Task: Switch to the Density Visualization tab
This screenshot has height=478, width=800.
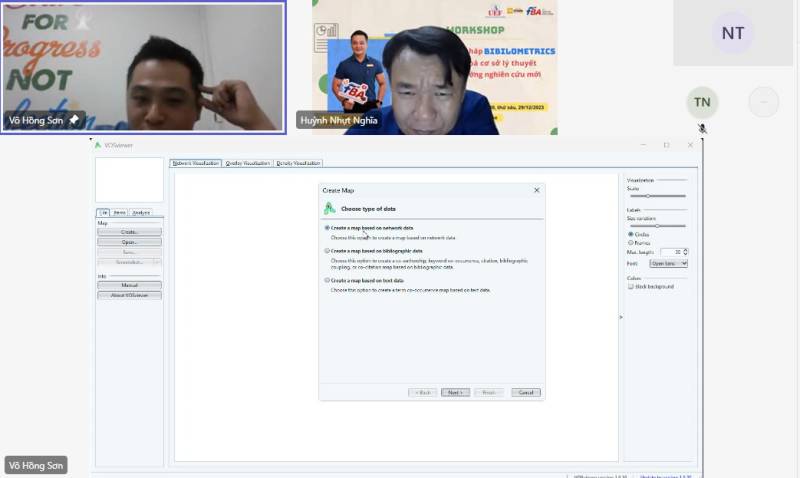Action: pyautogui.click(x=298, y=163)
